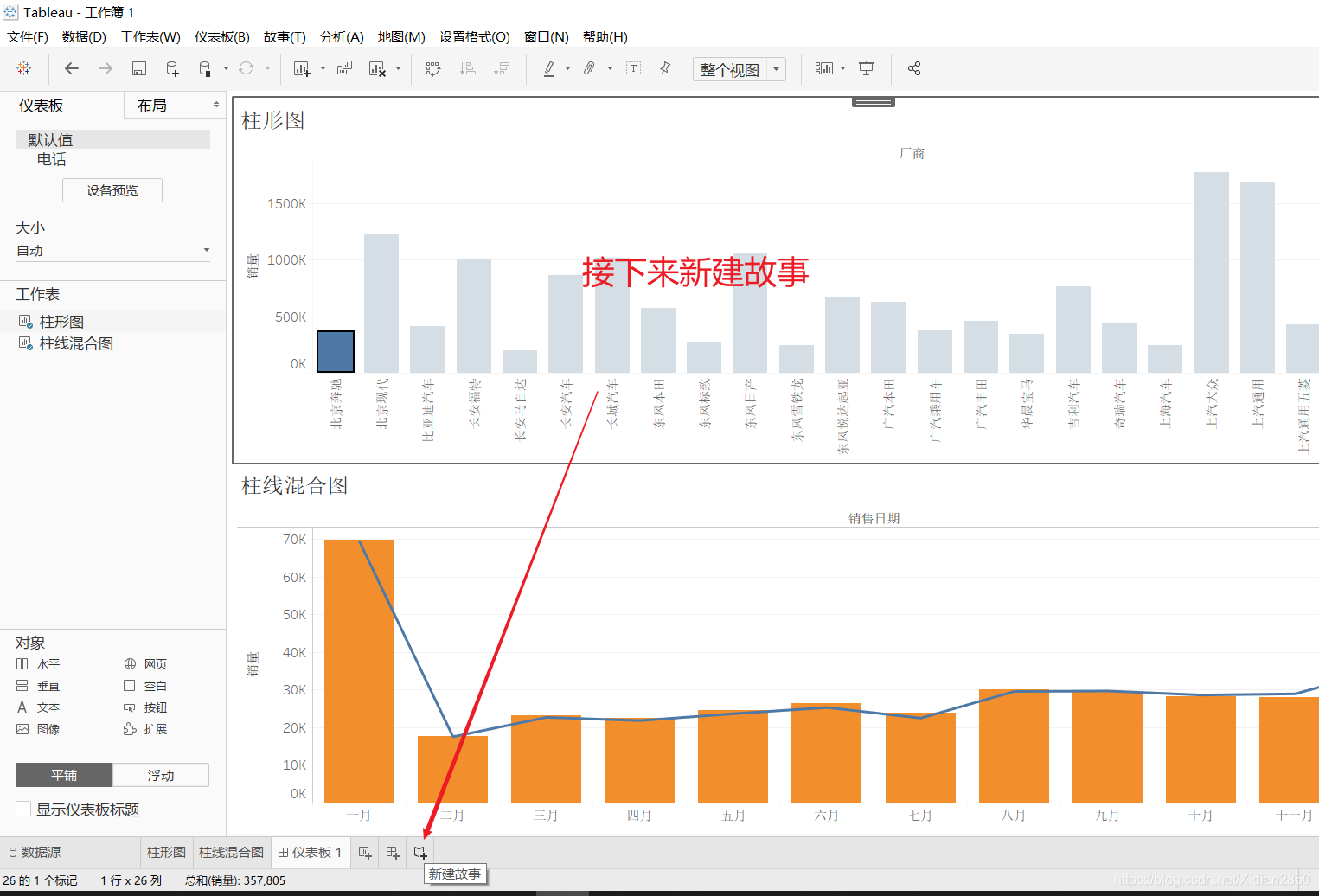Open the 仪表板(B) menu
Image resolution: width=1319 pixels, height=896 pixels.
(222, 37)
